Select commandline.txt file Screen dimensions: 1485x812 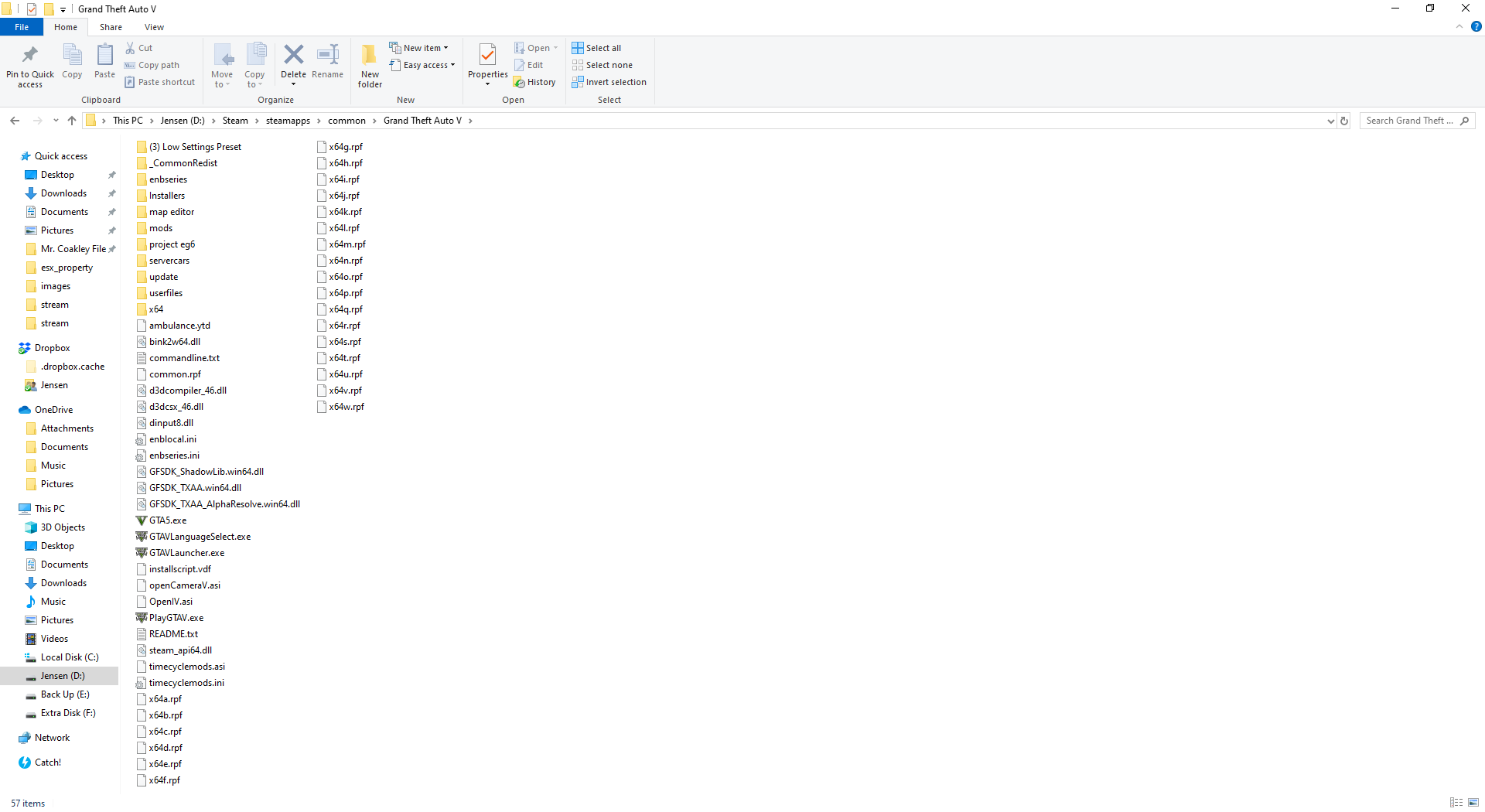184,358
